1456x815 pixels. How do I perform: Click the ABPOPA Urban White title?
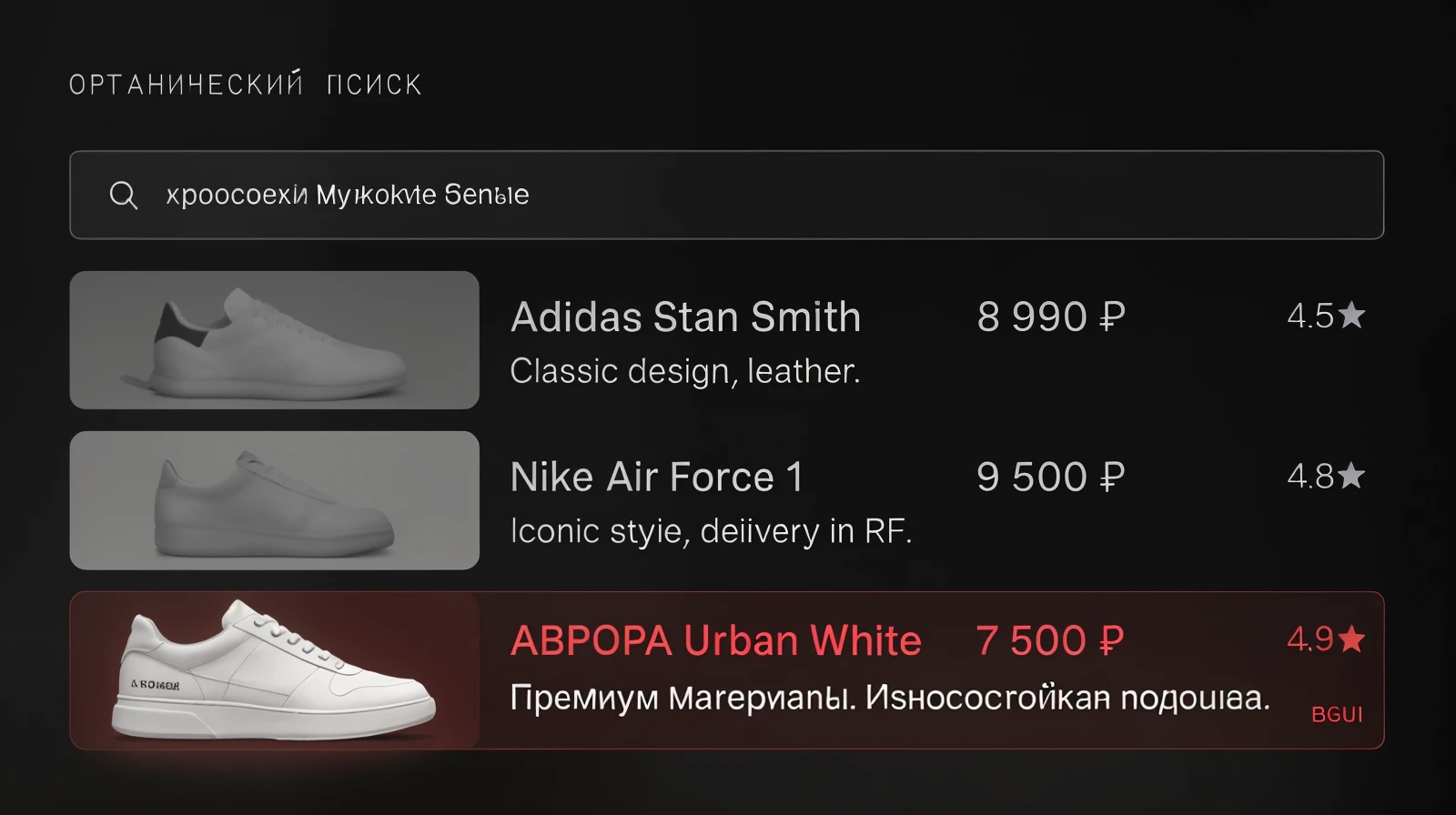point(715,640)
